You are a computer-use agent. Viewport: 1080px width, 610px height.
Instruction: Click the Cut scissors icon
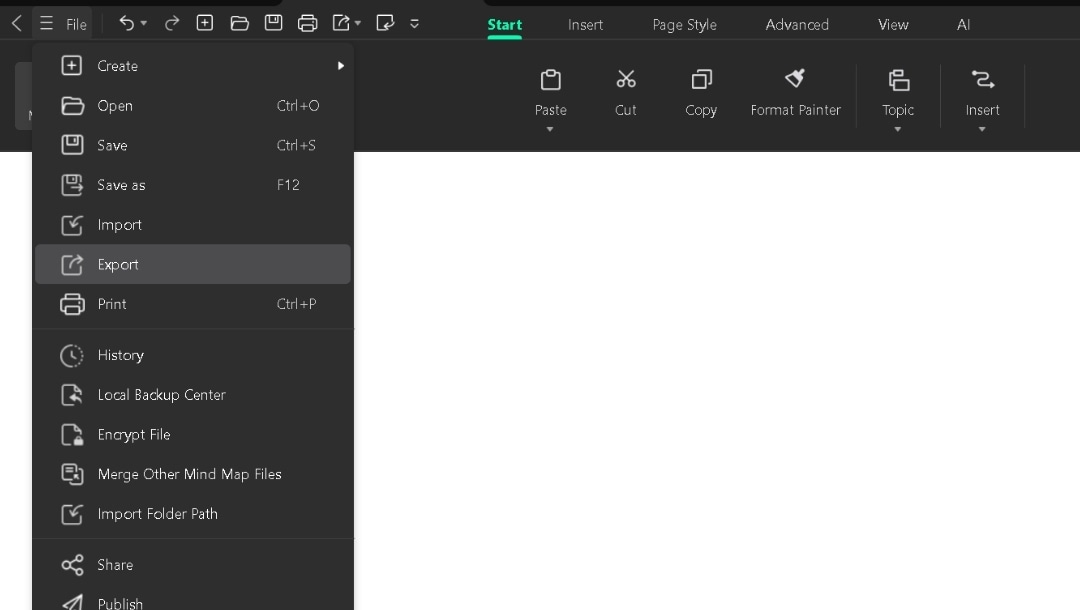pyautogui.click(x=625, y=80)
